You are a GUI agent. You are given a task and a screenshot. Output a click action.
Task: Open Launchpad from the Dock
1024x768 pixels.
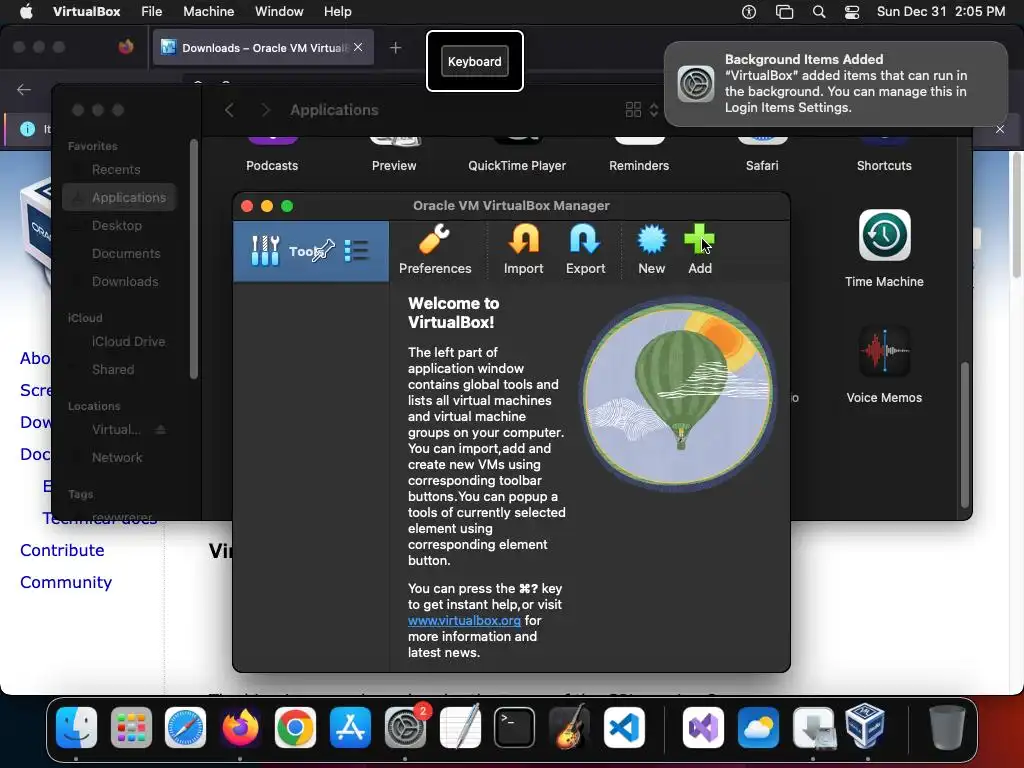pyautogui.click(x=131, y=728)
